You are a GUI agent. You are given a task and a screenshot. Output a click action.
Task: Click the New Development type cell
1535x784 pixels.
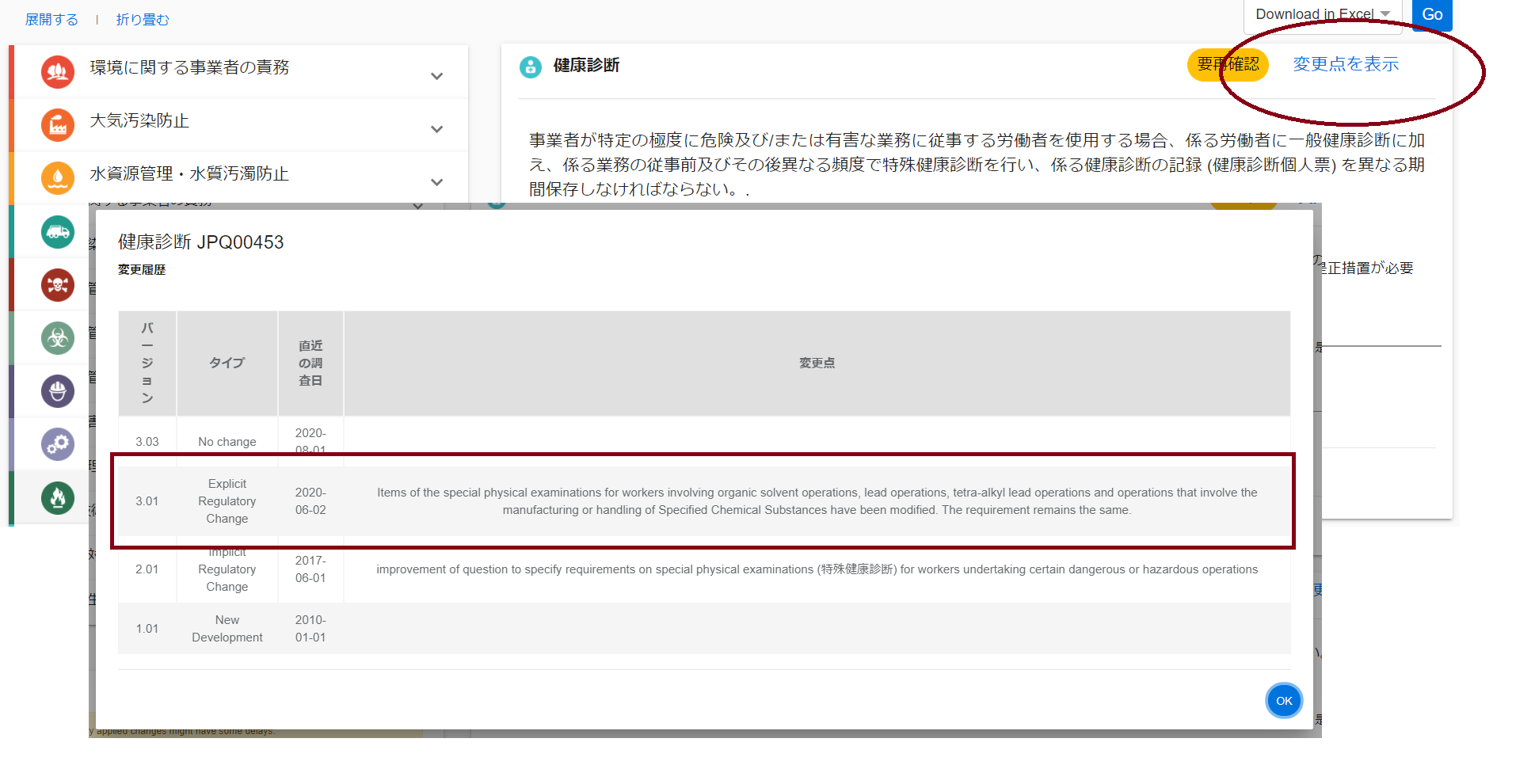(x=227, y=629)
